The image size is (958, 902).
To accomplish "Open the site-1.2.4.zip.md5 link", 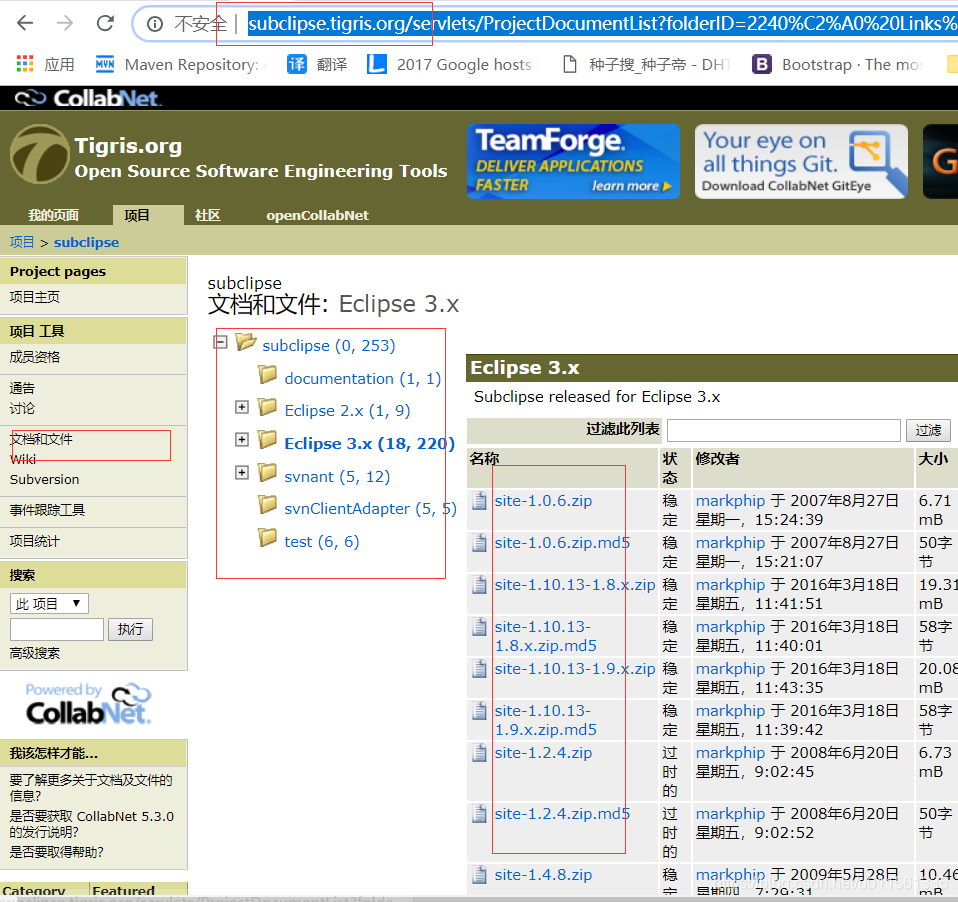I will [x=562, y=814].
